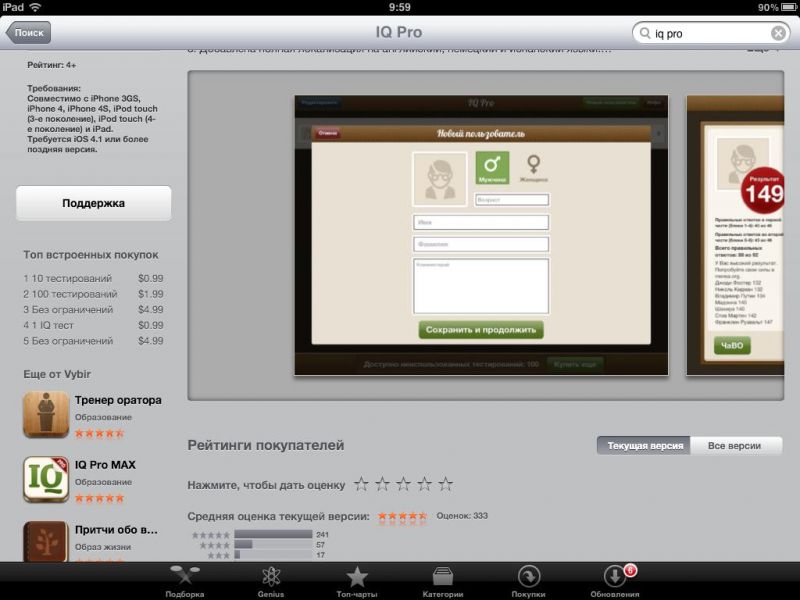Screen dimensions: 800x600
Task: Open the Категории tab
Action: (442, 580)
